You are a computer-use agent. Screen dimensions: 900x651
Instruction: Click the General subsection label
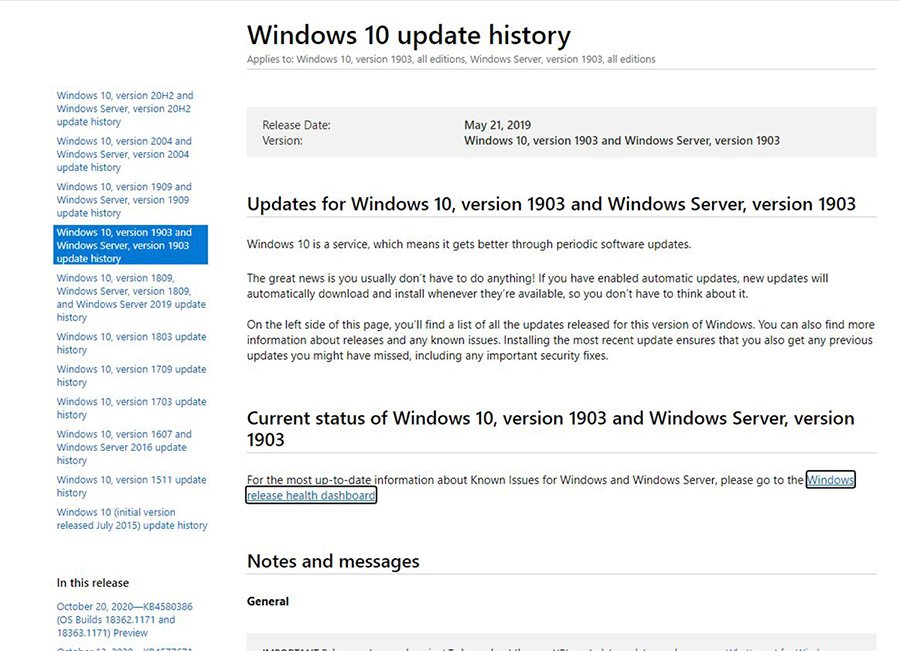coord(267,602)
